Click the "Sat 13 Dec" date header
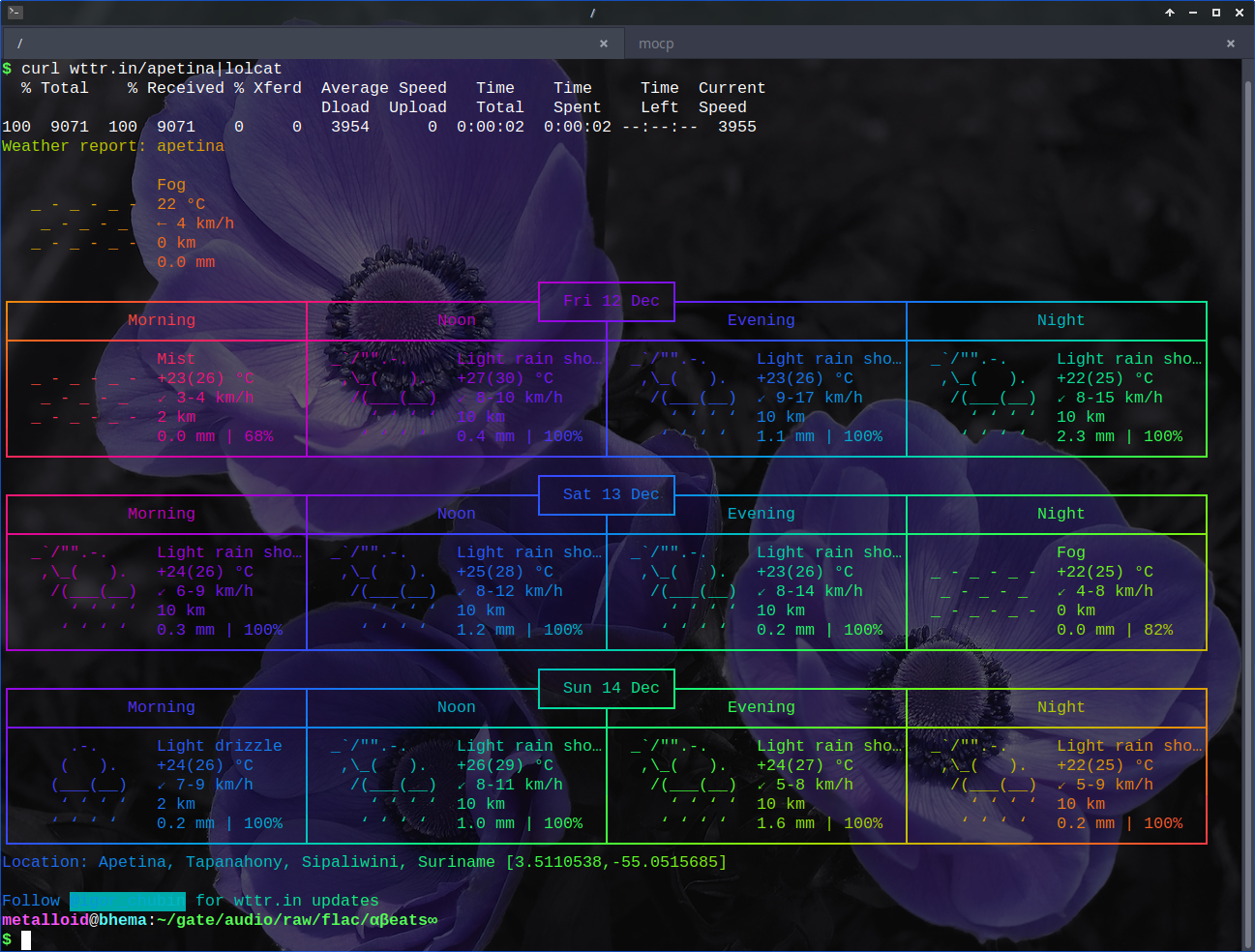Image resolution: width=1255 pixels, height=952 pixels. tap(611, 494)
